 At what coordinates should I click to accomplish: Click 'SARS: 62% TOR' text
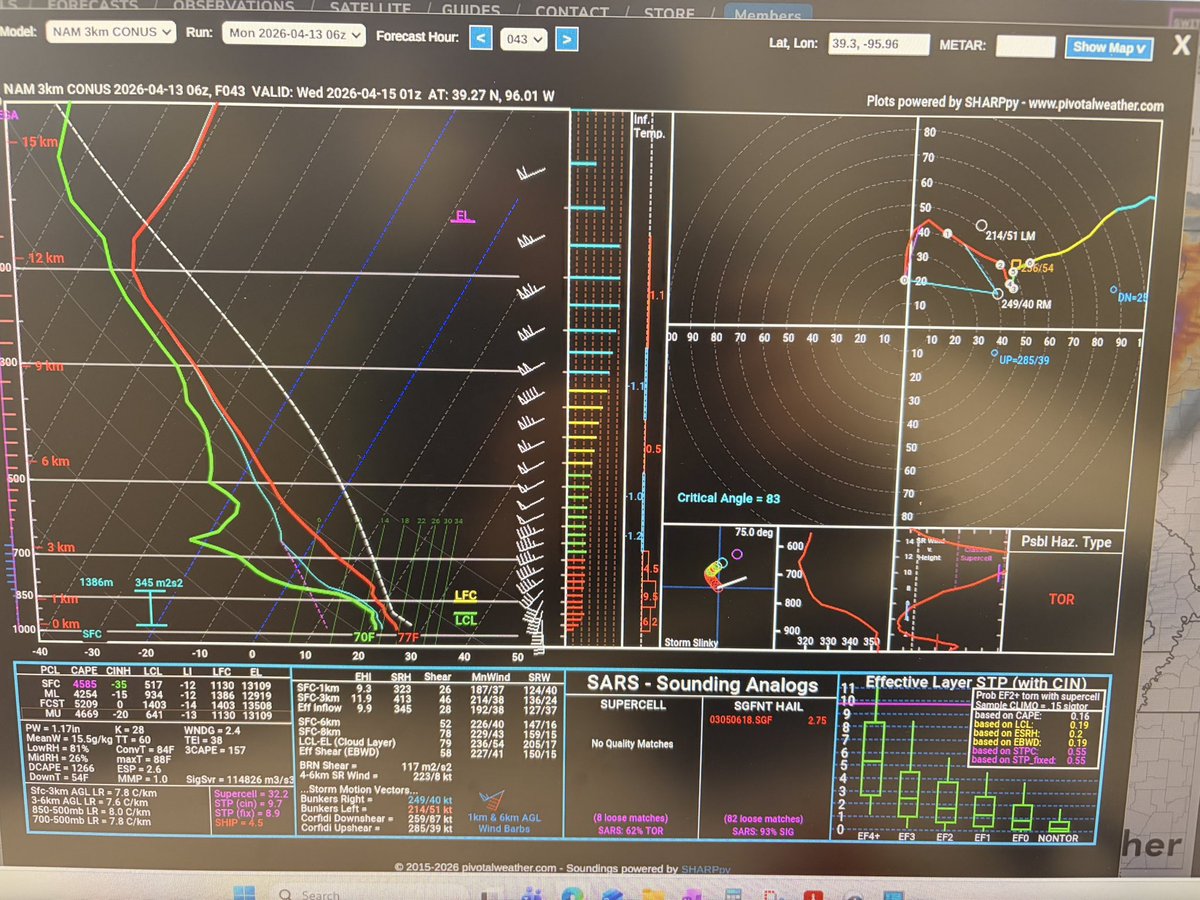[630, 832]
